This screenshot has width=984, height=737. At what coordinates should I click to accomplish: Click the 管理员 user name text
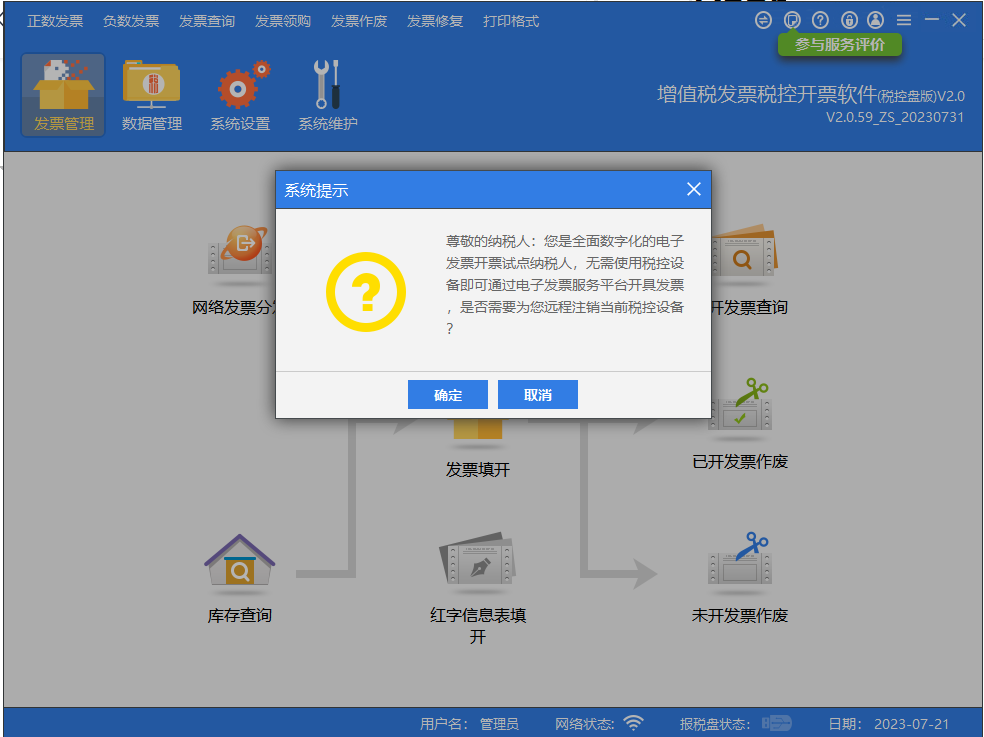pos(500,724)
